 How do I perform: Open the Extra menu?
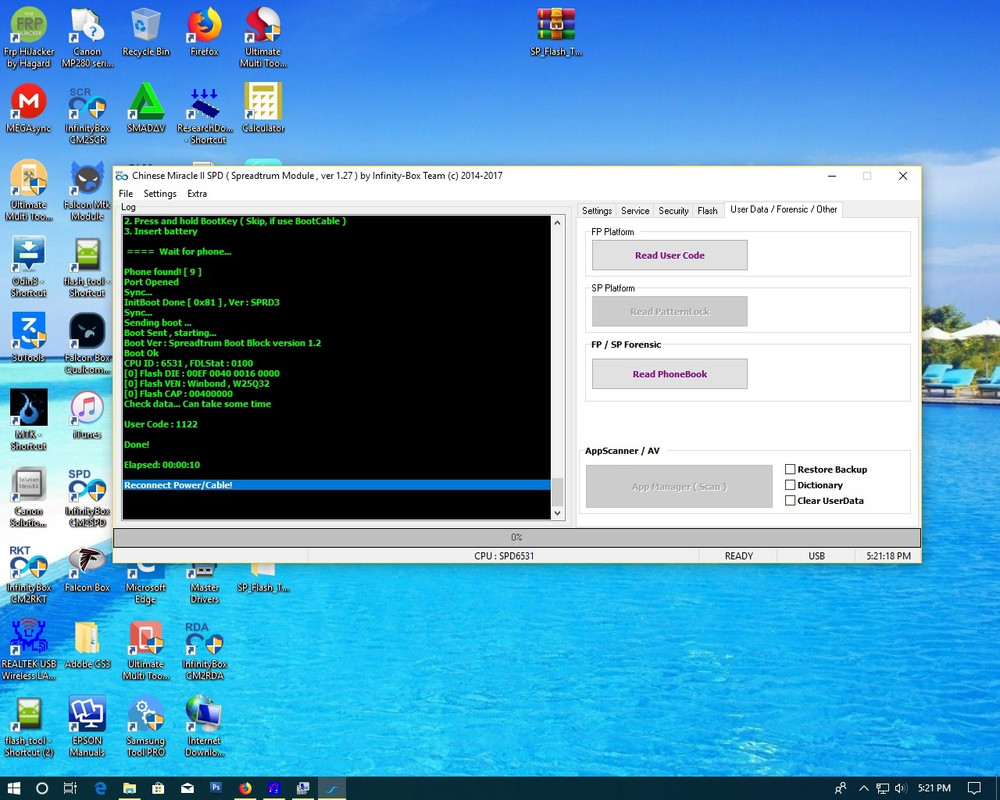[197, 193]
